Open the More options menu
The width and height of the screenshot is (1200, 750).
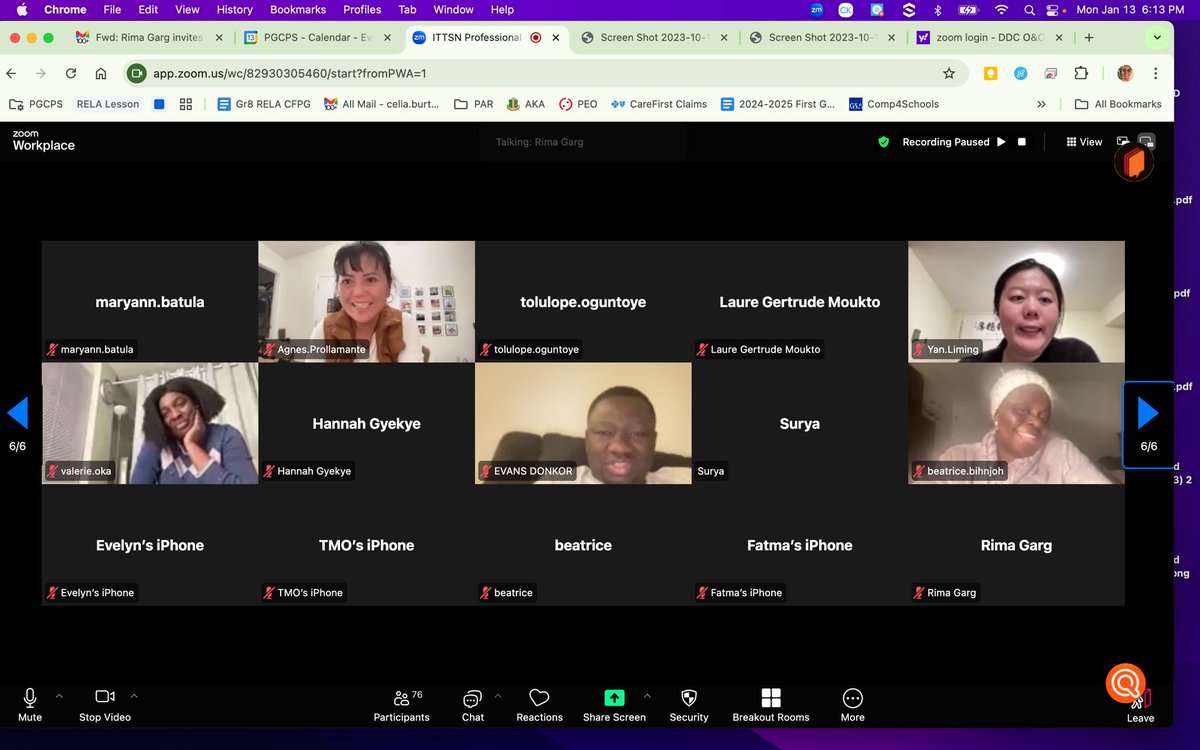pos(852,704)
